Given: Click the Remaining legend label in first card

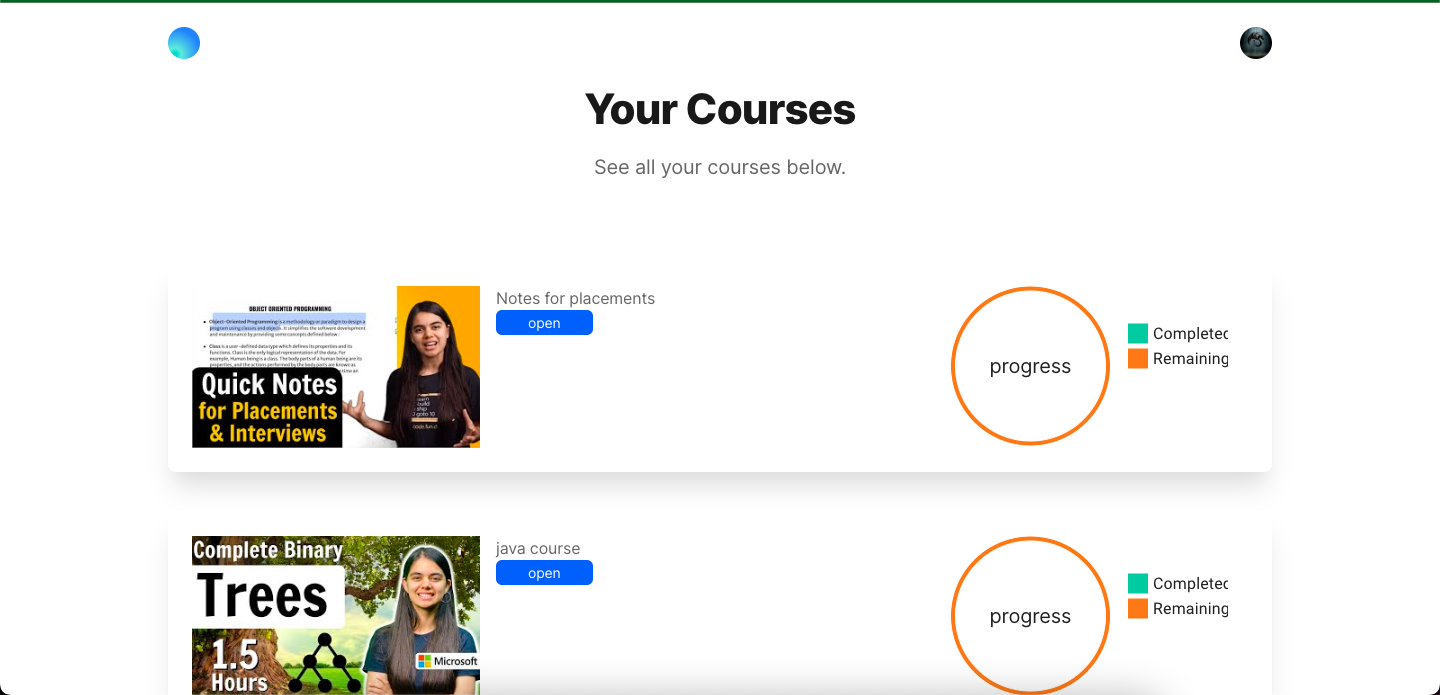Looking at the screenshot, I should 1190,358.
